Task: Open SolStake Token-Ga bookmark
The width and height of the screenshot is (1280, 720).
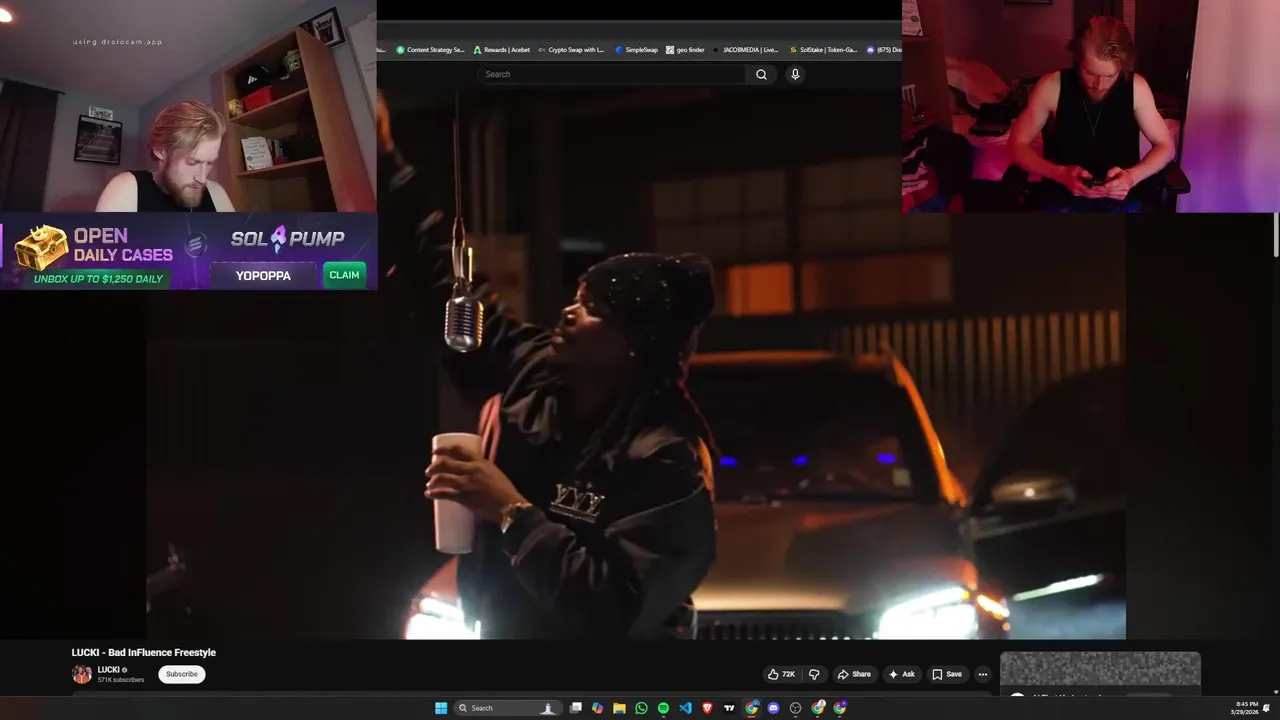Action: click(823, 49)
